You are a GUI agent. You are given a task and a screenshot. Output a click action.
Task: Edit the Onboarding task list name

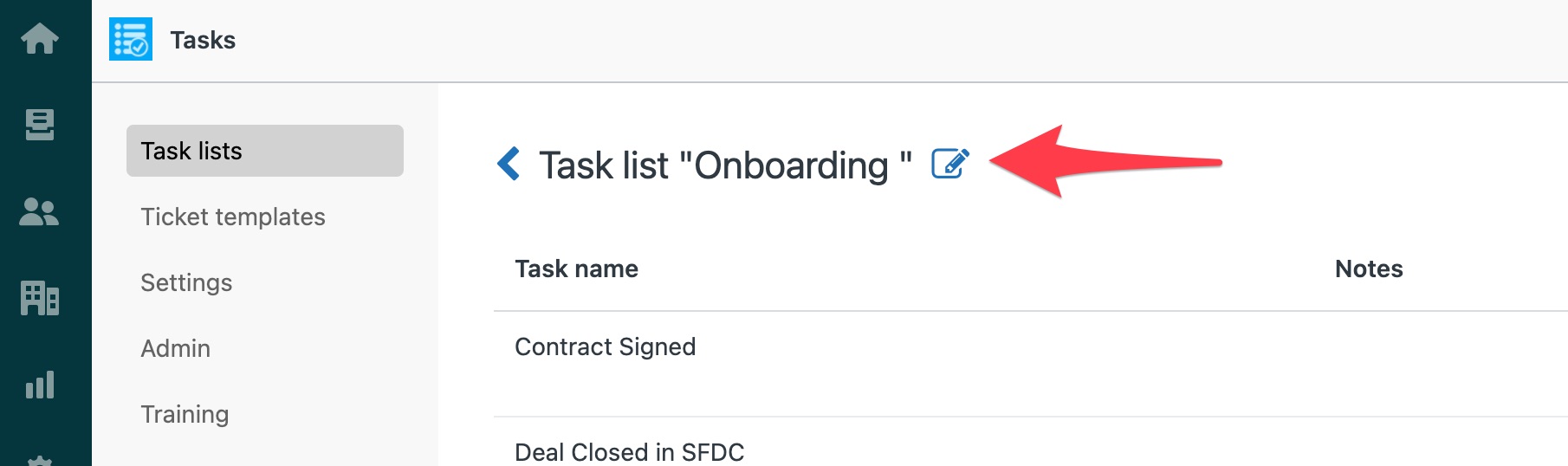(x=950, y=164)
